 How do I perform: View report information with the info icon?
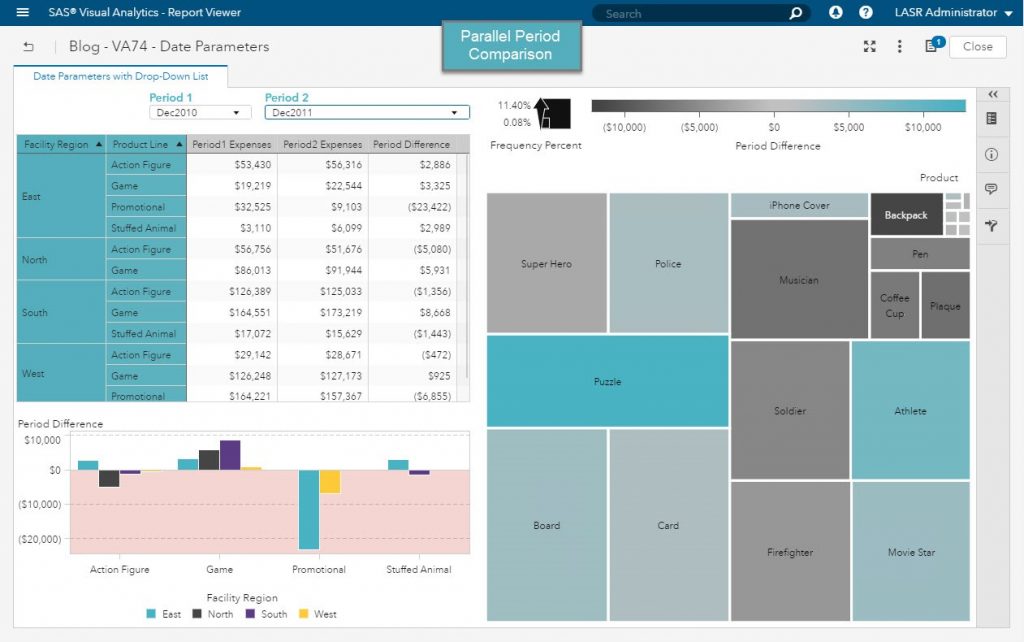[993, 155]
